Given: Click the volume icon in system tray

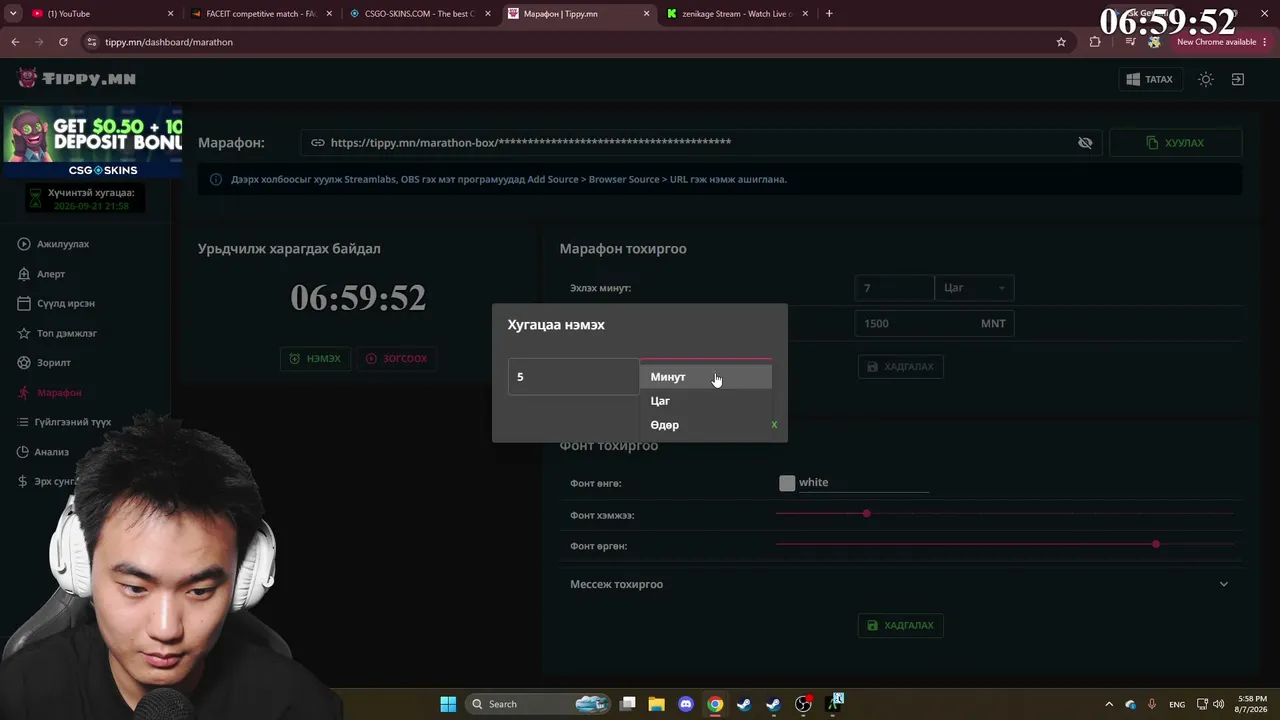Looking at the screenshot, I should pyautogui.click(x=1220, y=704).
